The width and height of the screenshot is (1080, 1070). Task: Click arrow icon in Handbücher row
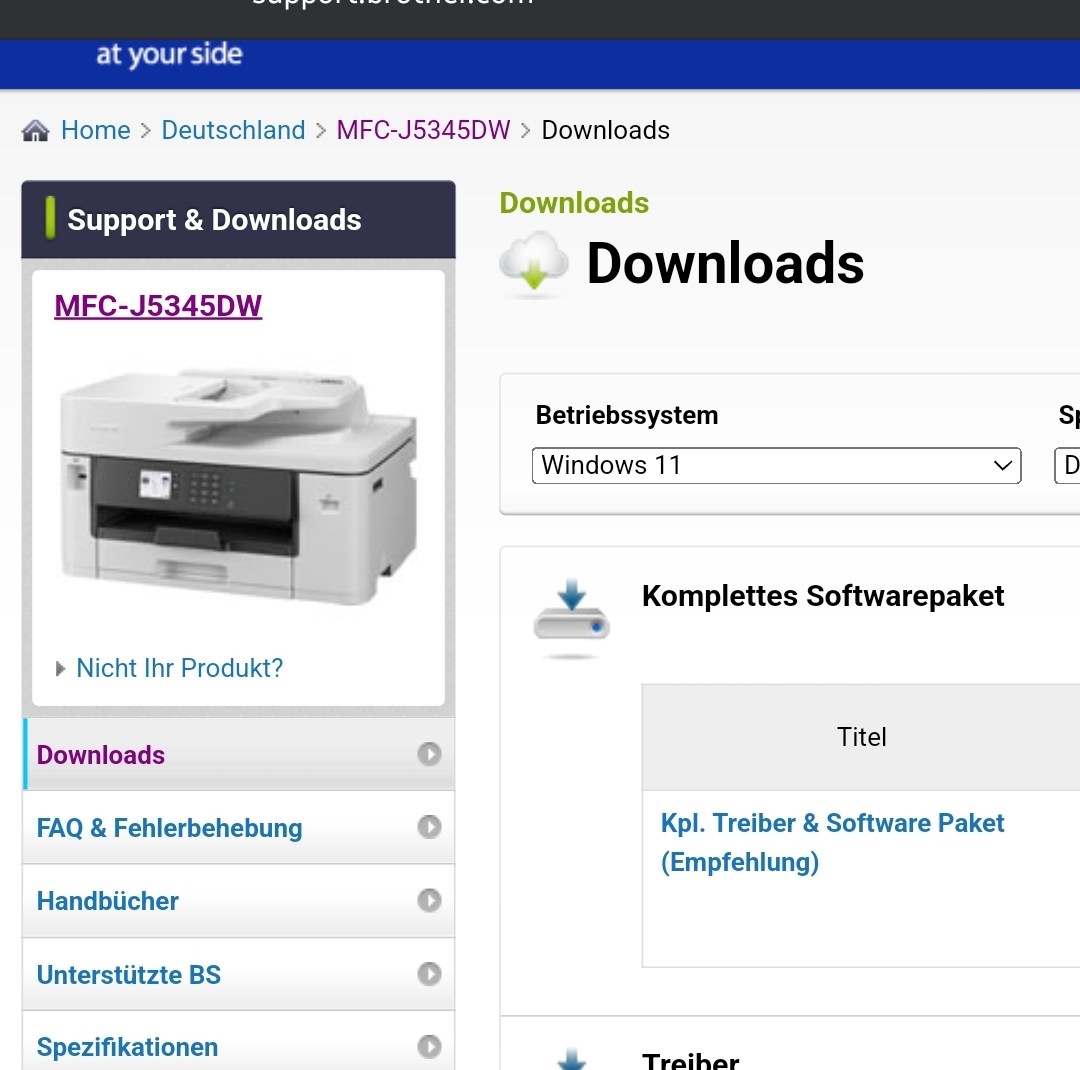(x=429, y=900)
